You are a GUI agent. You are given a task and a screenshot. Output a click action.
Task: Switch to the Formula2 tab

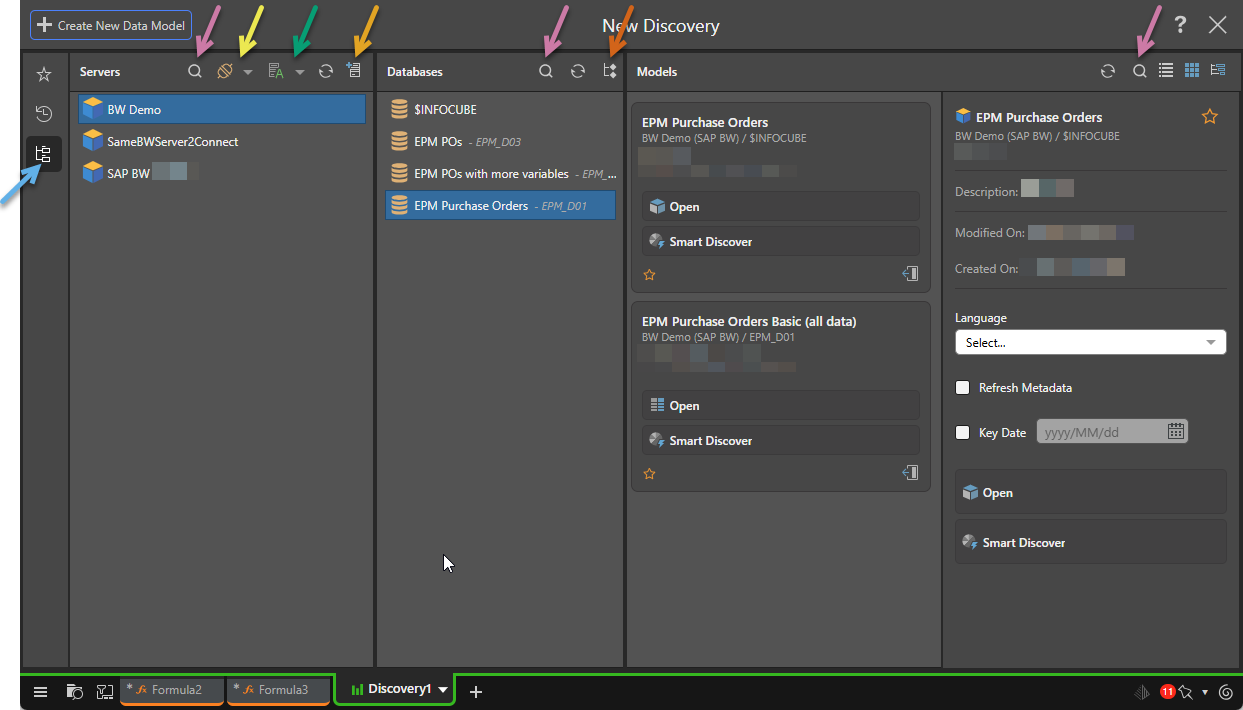pos(171,690)
